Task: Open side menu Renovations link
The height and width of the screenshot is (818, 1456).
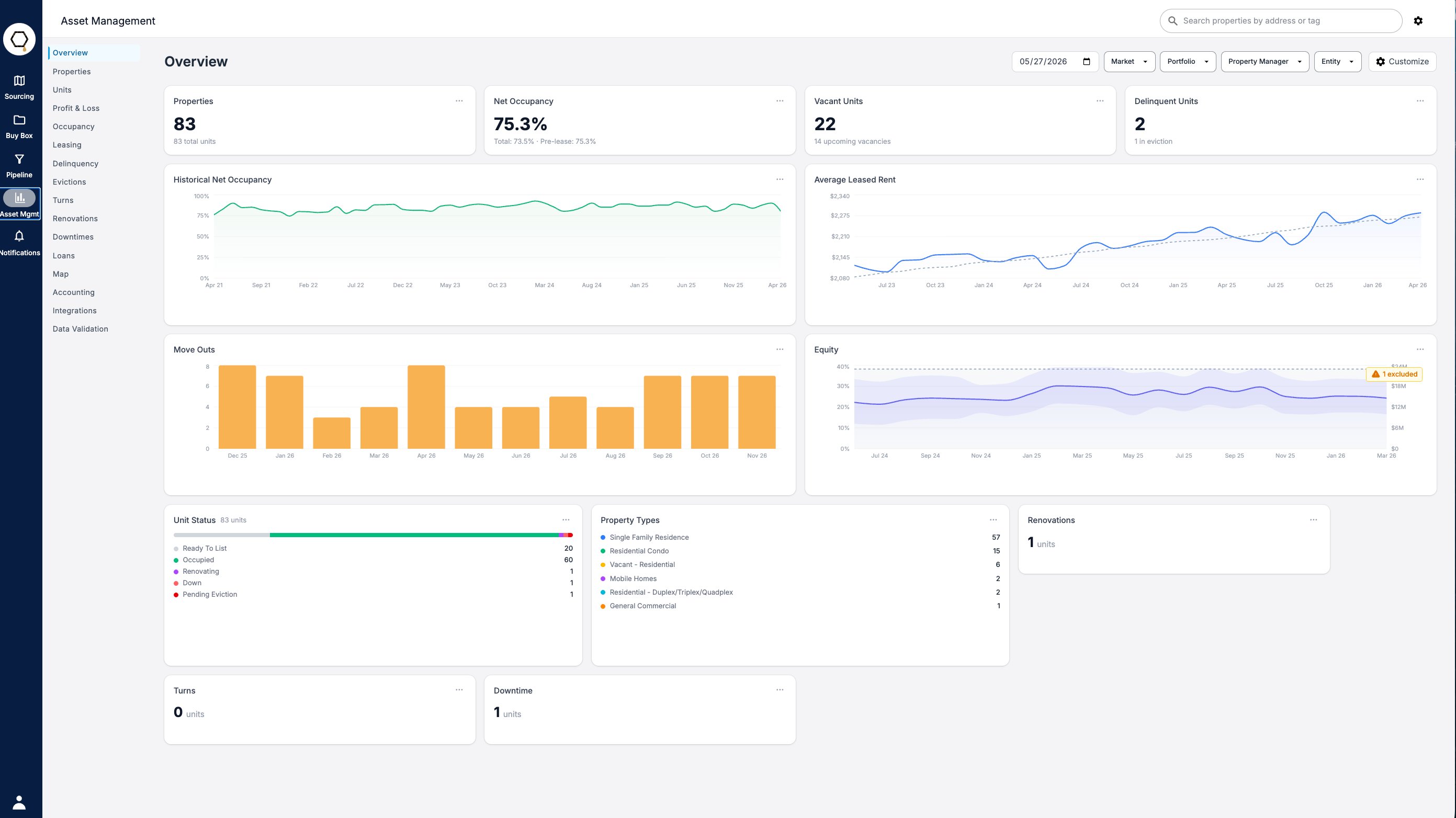Action: tap(75, 219)
